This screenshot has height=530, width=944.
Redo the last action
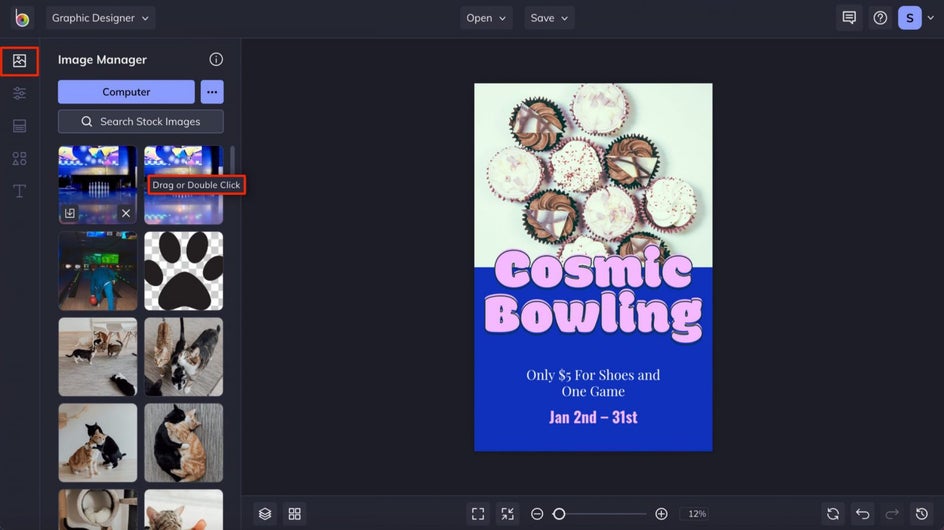tap(892, 514)
